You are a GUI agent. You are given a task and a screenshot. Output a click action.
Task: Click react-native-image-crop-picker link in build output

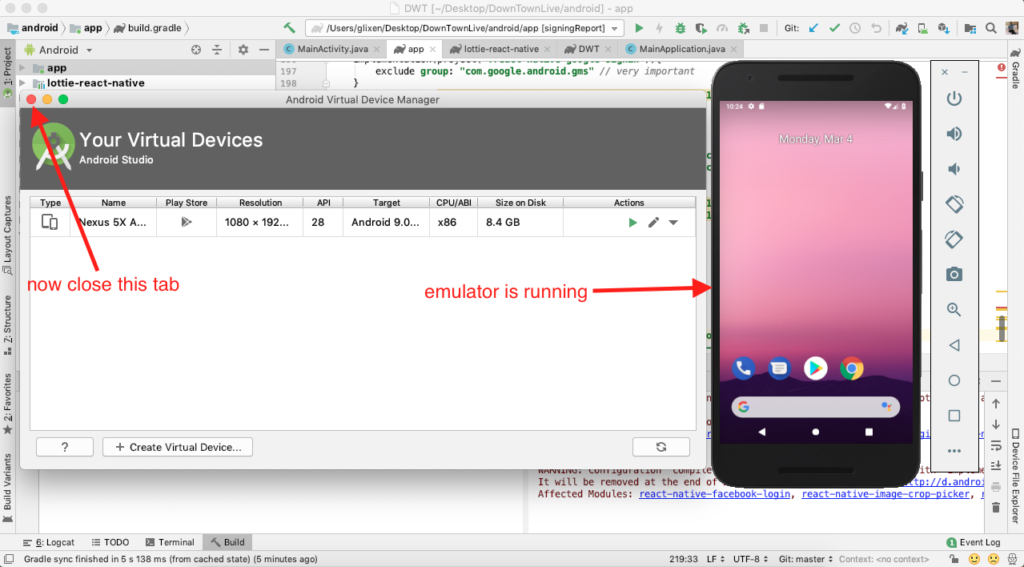[x=885, y=494]
